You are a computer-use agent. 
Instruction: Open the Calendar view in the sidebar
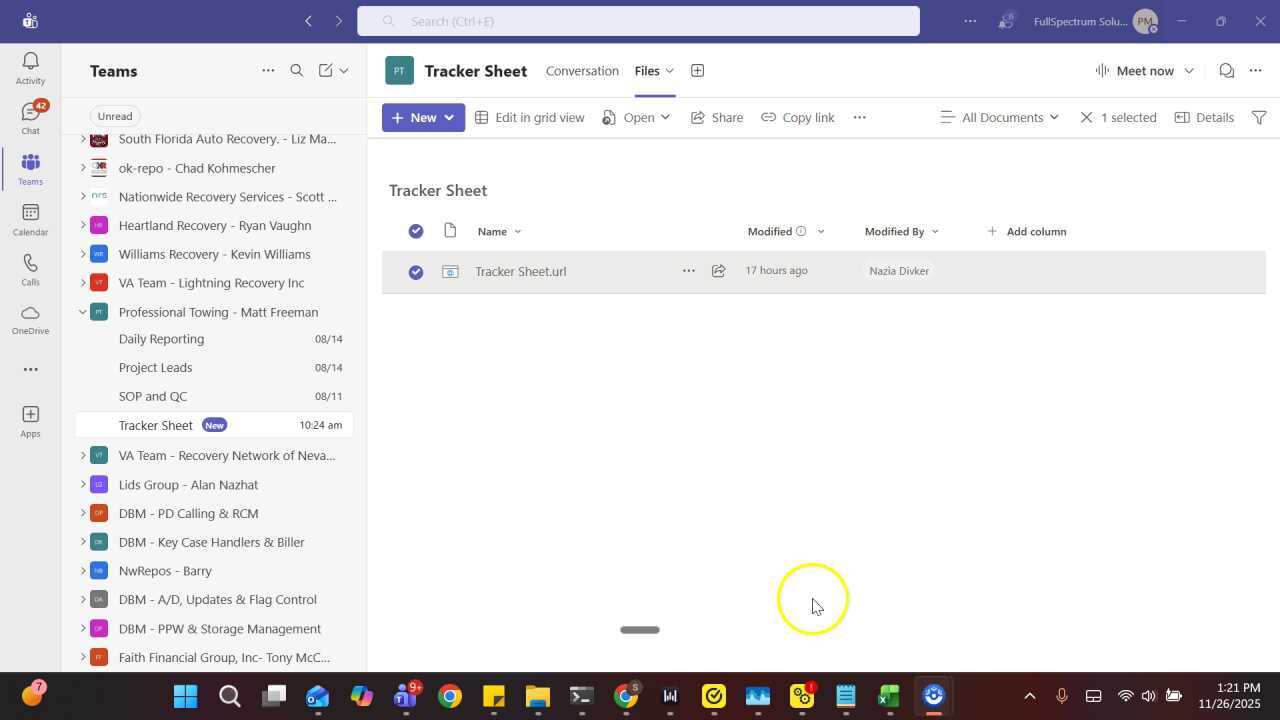30,220
